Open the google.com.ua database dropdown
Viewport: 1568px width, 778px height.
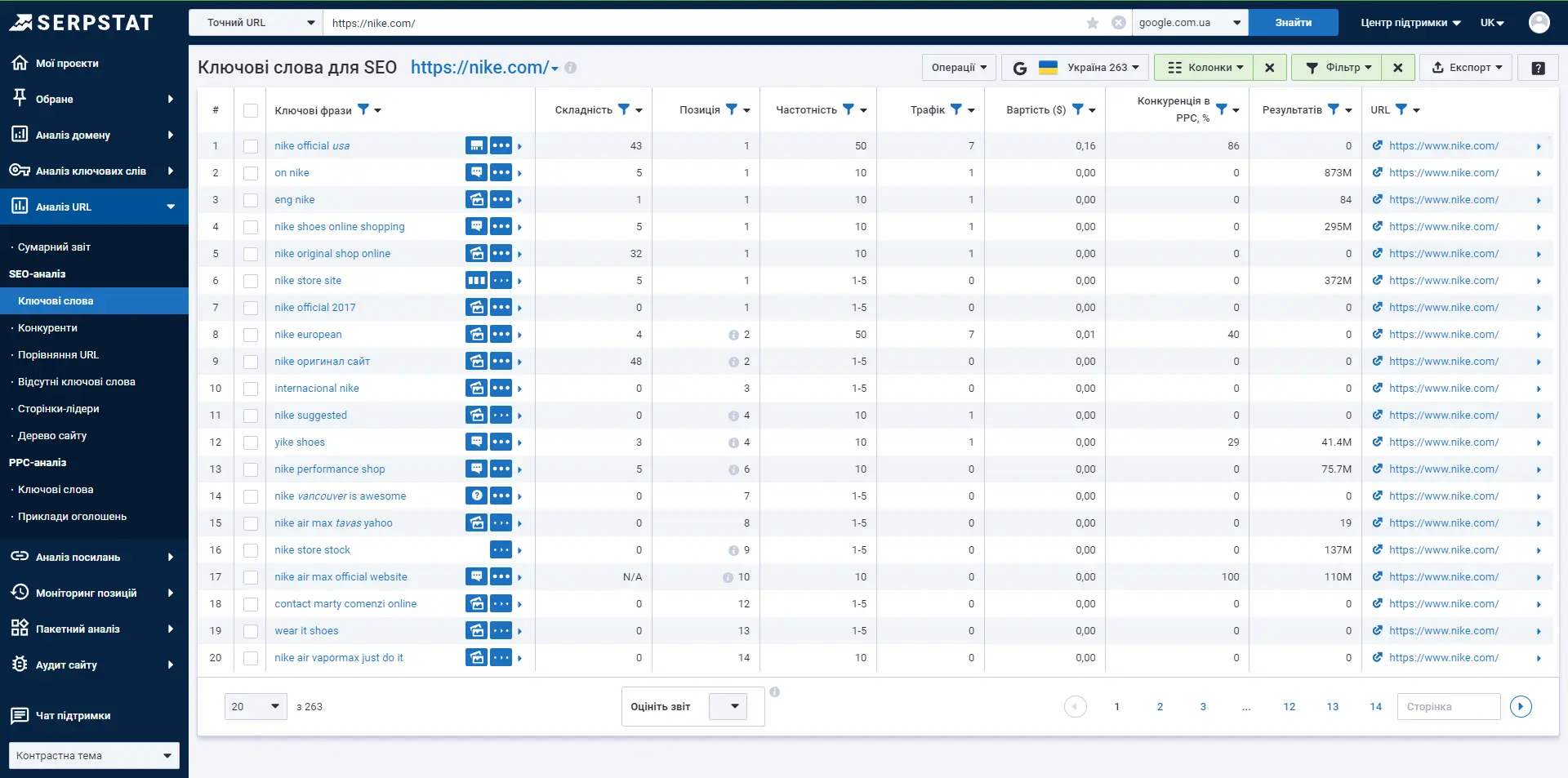click(x=1190, y=23)
